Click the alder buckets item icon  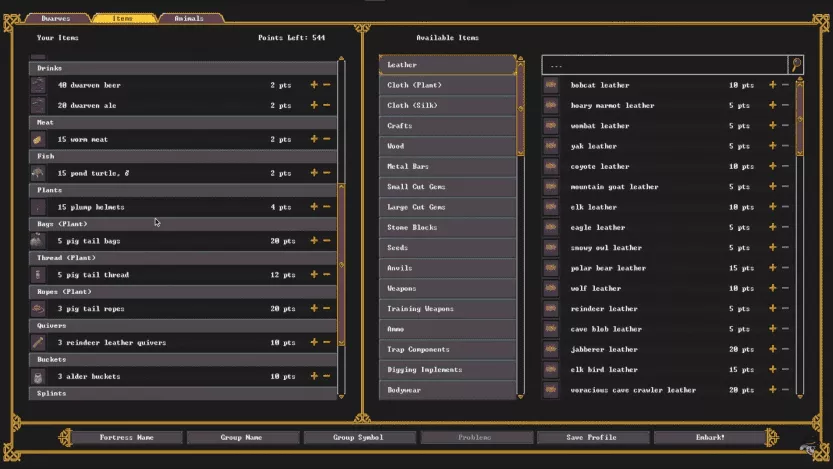pos(38,376)
